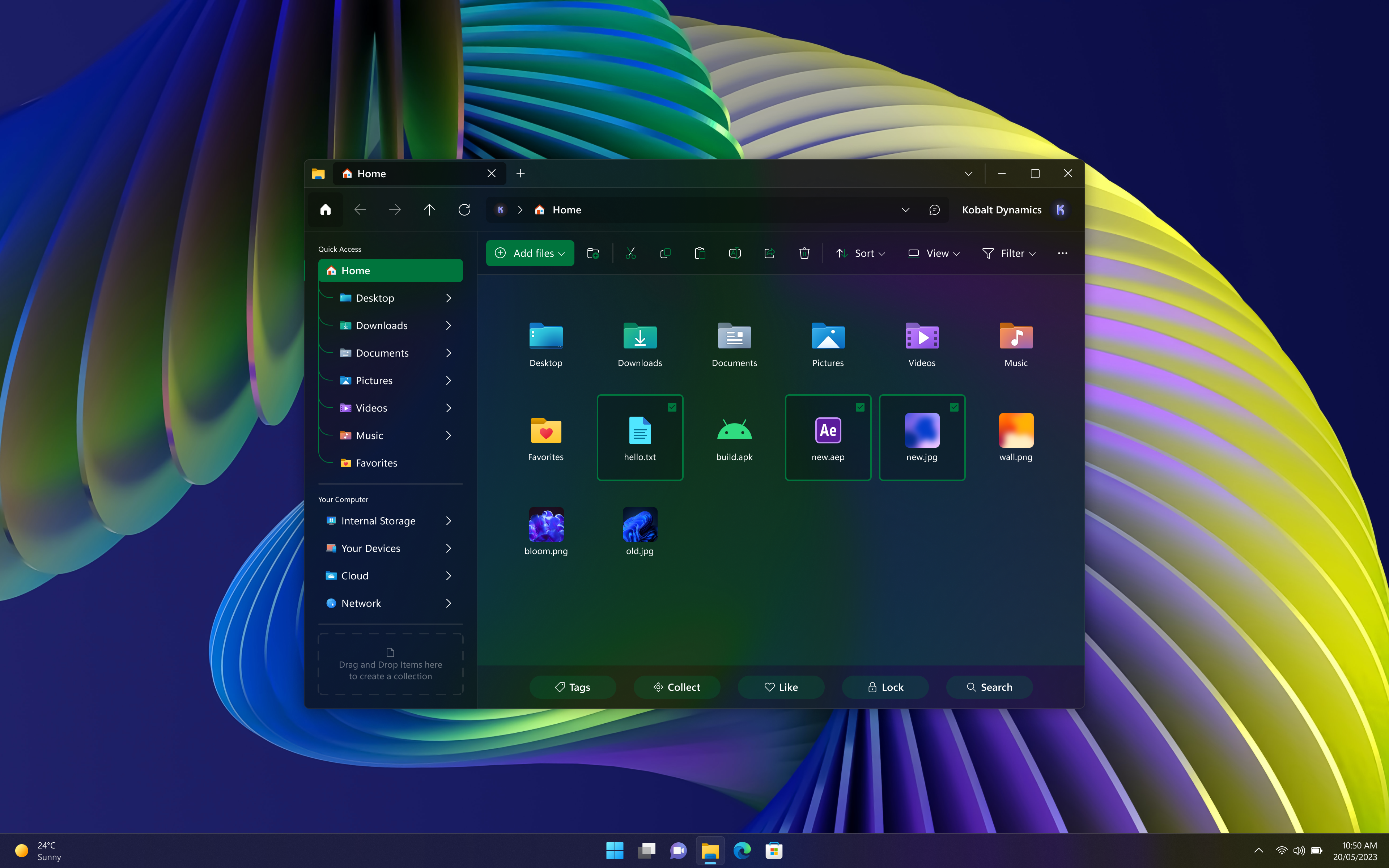Screen dimensions: 1389x868
Task: Click the Collect button
Action: coord(677,686)
